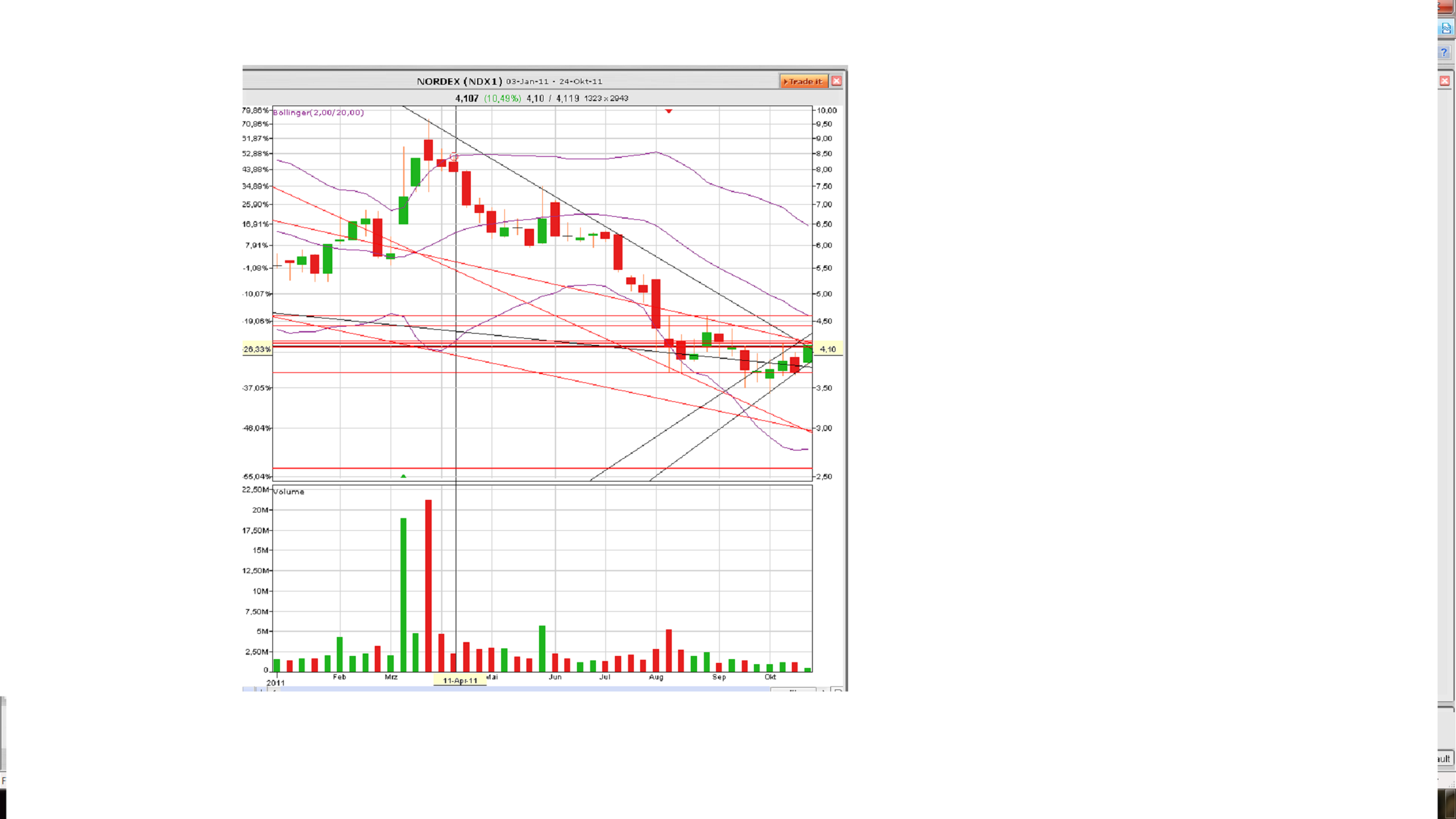The height and width of the screenshot is (819, 1456).
Task: Click the yellow -26,33% percent tag
Action: pyautogui.click(x=257, y=349)
